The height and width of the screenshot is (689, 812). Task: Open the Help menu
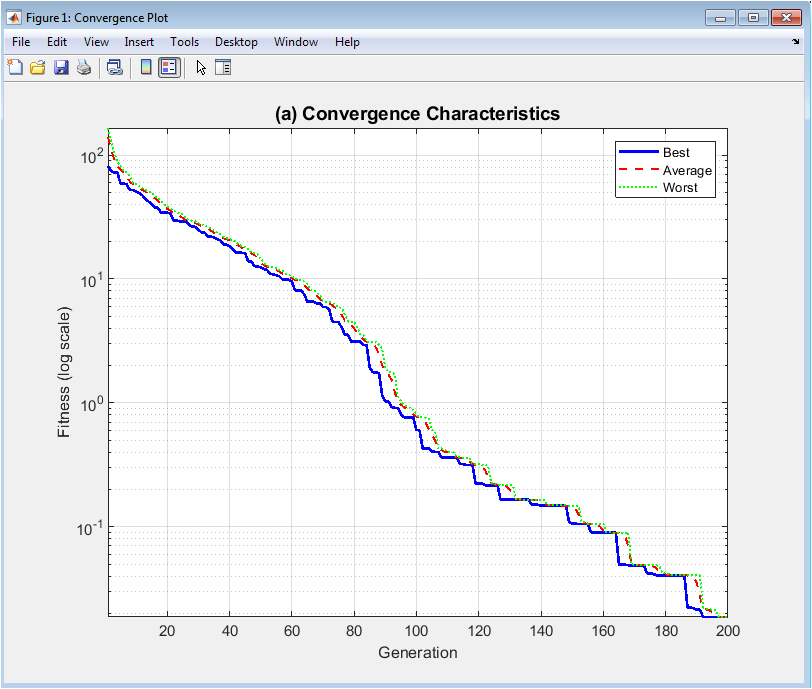[347, 42]
